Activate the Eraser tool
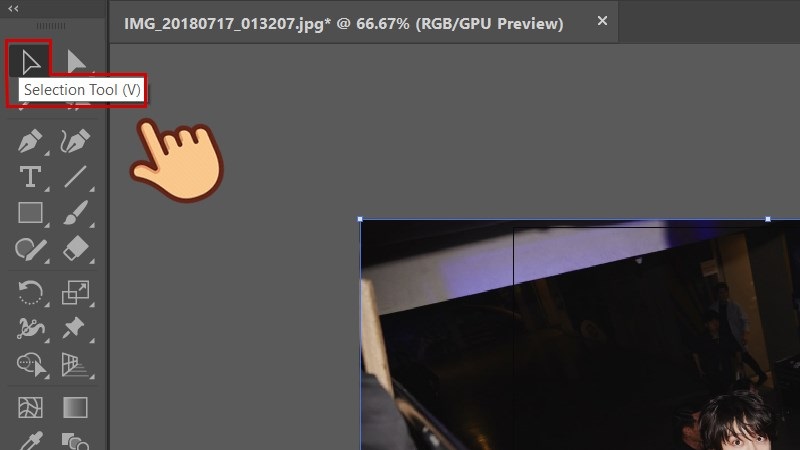 pyautogui.click(x=76, y=248)
